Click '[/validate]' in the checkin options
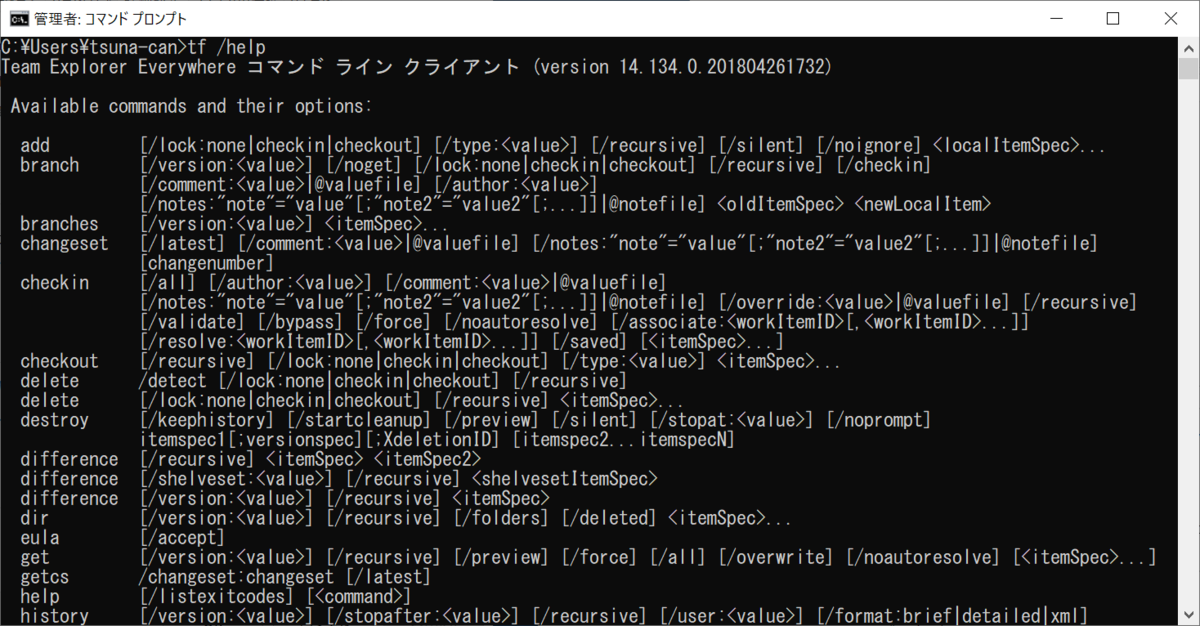The height and width of the screenshot is (626, 1200). [x=193, y=322]
